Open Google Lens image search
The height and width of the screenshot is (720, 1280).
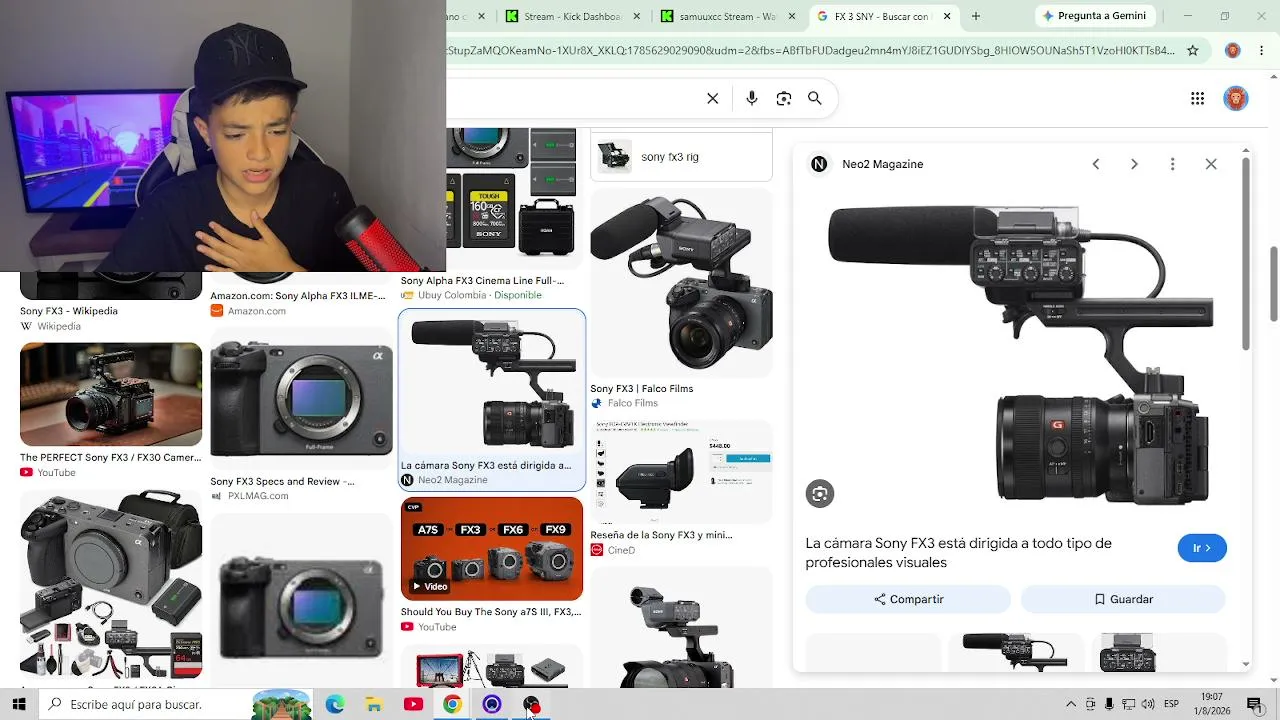[x=784, y=98]
